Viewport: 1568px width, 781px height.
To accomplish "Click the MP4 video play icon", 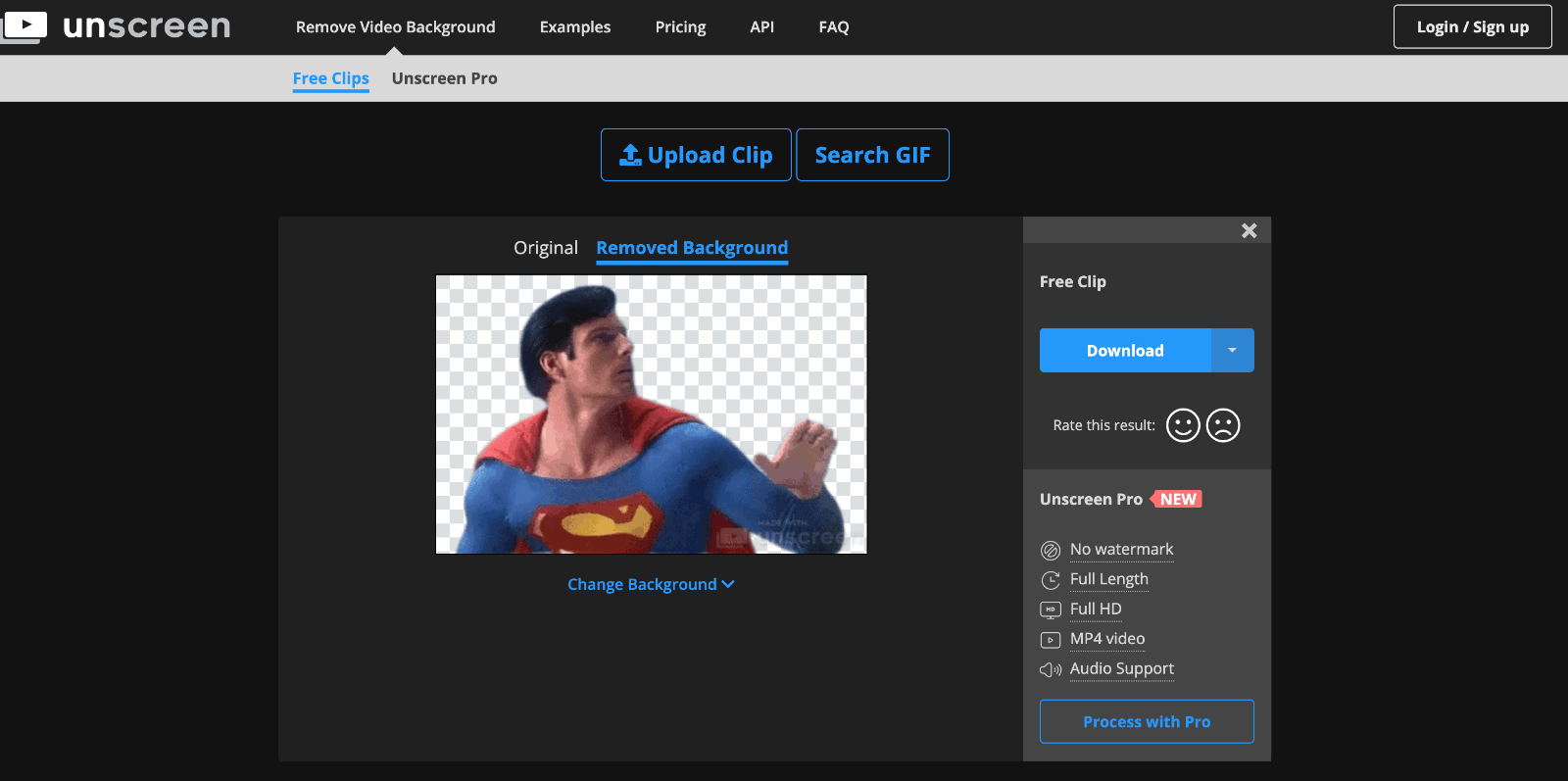I will point(1051,640).
